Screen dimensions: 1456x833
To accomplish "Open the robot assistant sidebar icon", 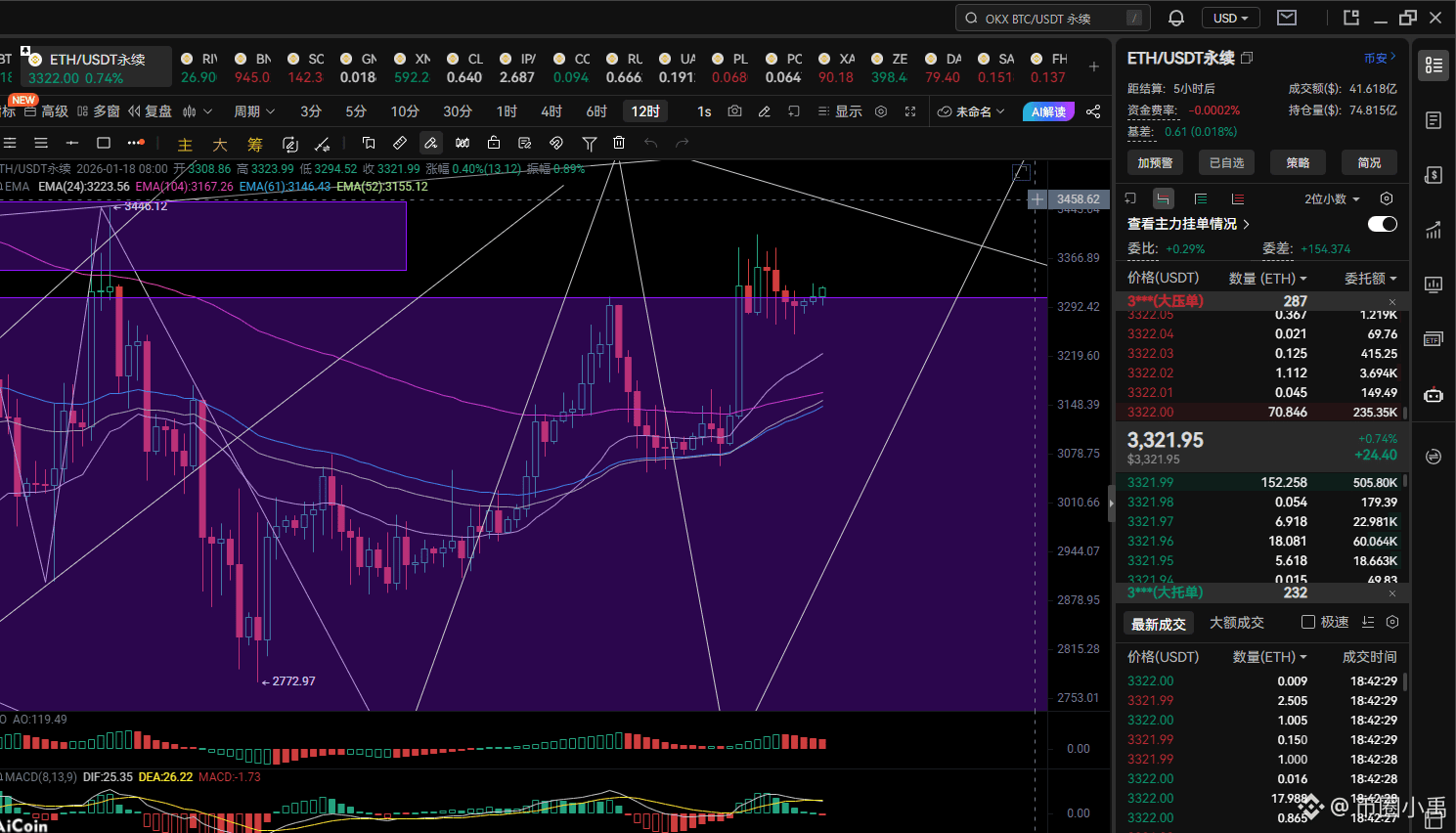I will 1434,395.
